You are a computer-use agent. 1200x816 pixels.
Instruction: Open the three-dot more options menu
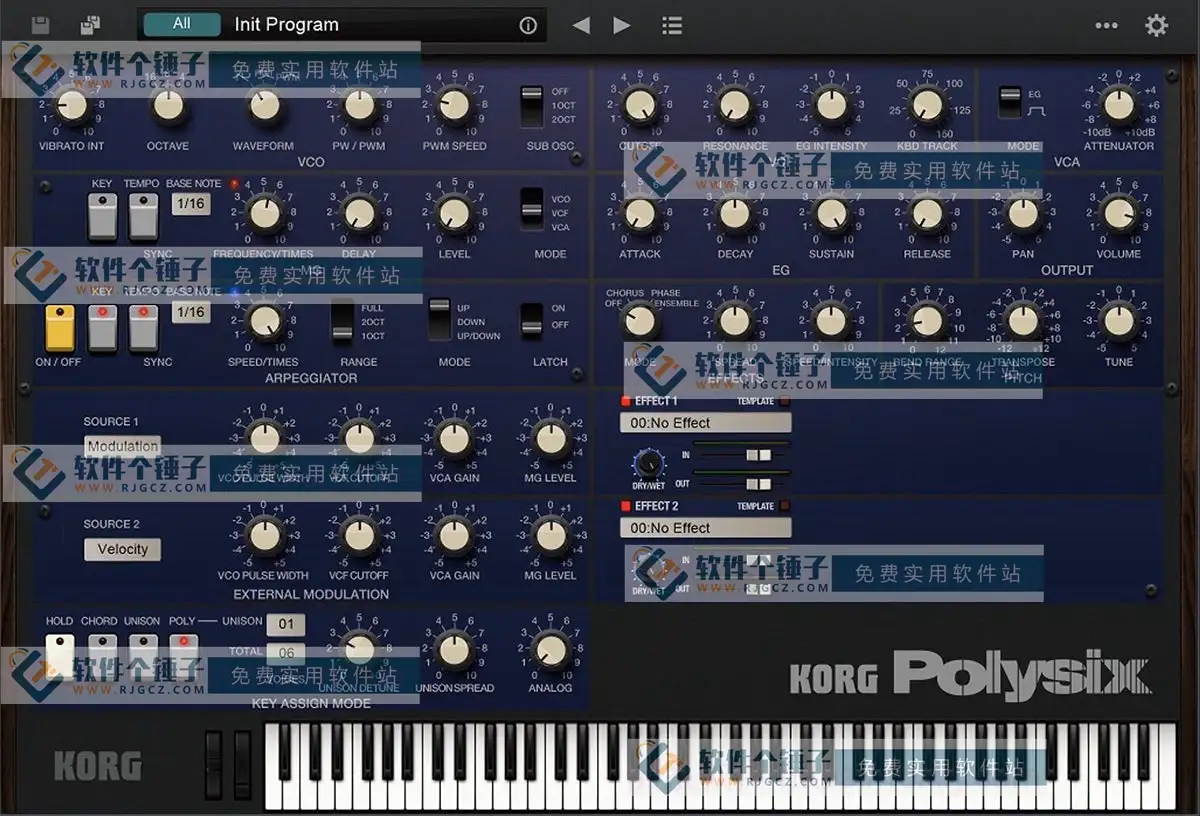point(1107,25)
